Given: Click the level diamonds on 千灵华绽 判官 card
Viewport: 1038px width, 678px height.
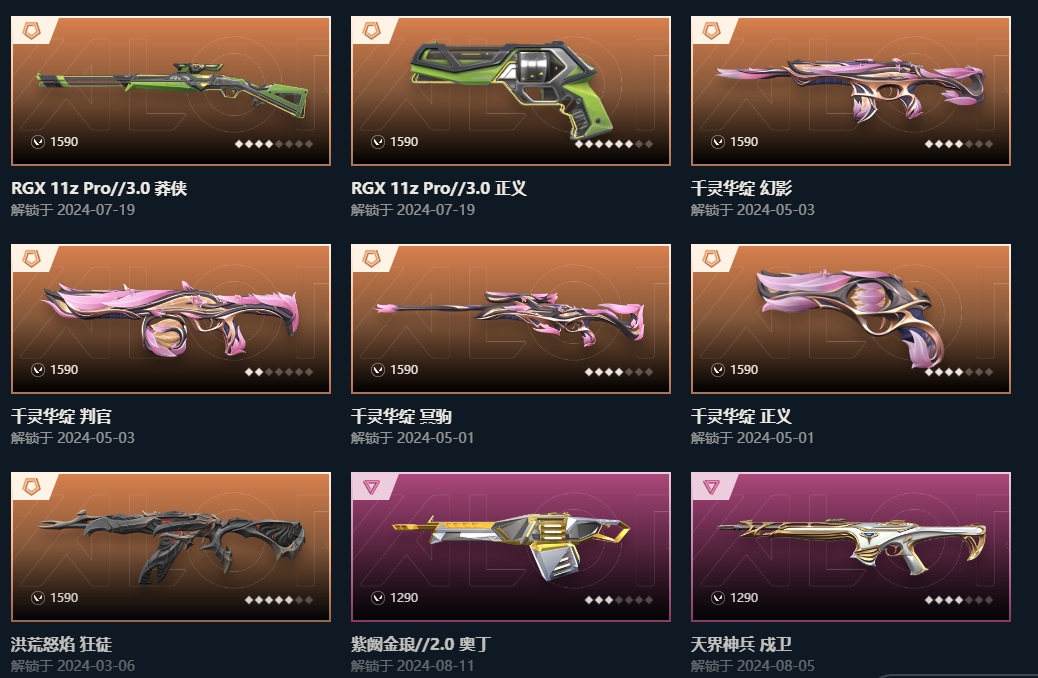Looking at the screenshot, I should [x=279, y=372].
